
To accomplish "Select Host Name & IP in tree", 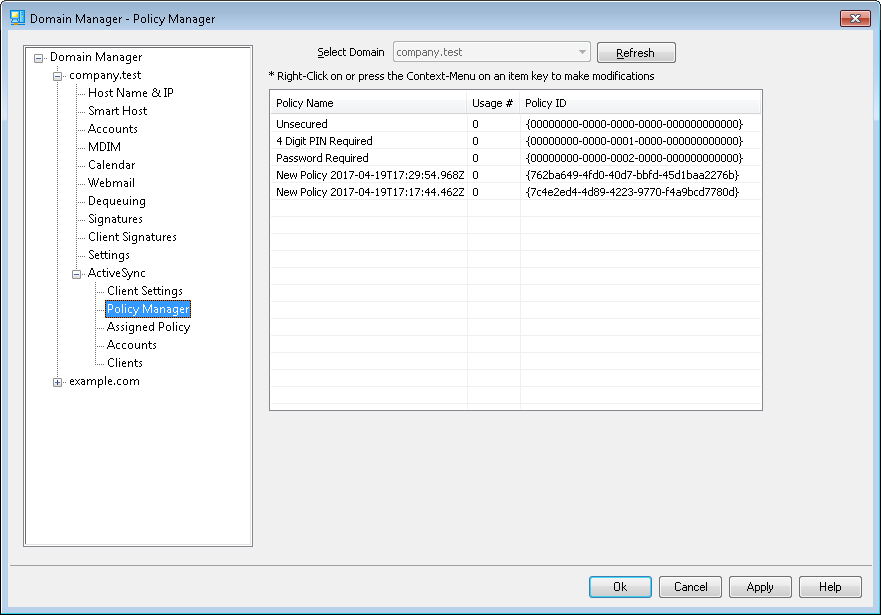I will click(x=130, y=93).
